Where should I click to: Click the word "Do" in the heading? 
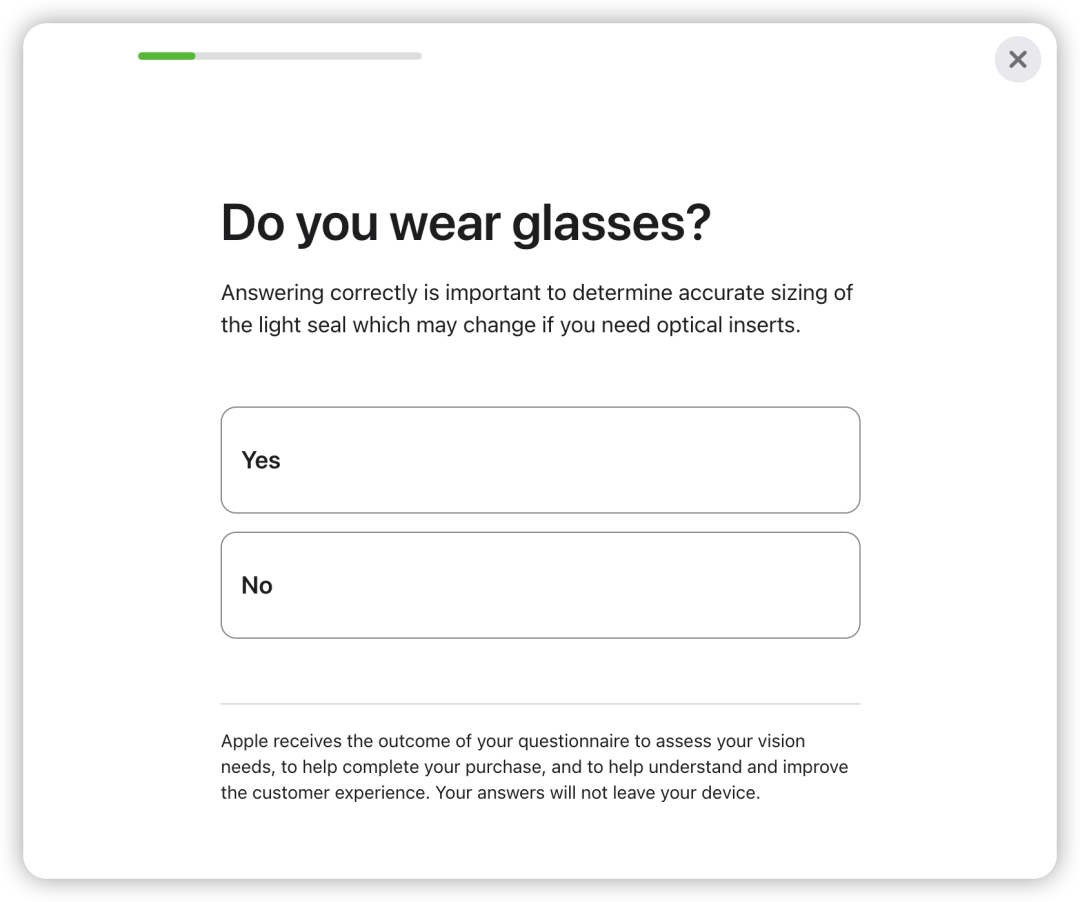252,222
